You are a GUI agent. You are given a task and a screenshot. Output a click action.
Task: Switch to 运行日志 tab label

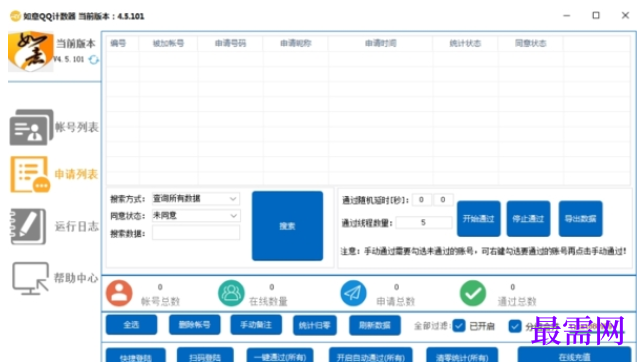tap(77, 226)
